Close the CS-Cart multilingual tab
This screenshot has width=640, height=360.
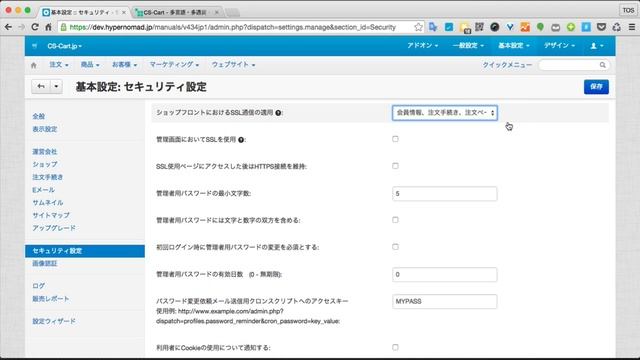tap(217, 13)
